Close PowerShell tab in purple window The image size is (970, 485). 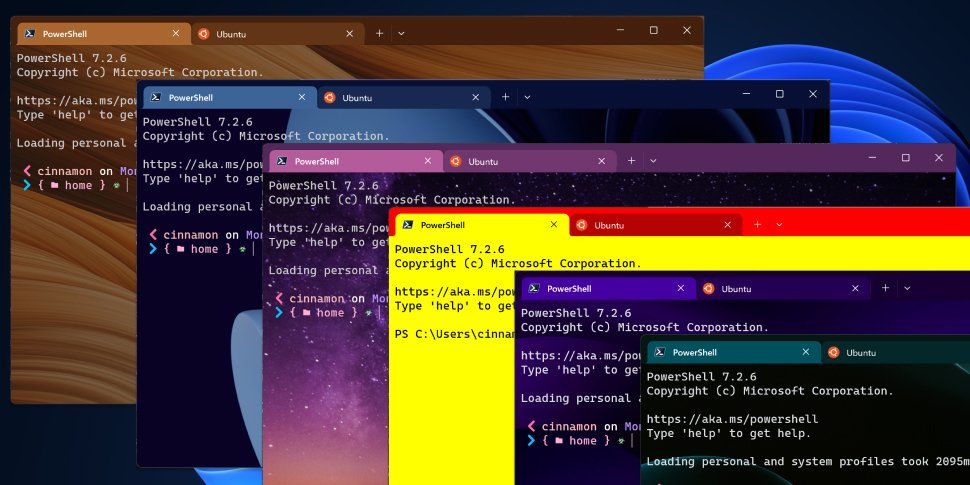pos(681,288)
